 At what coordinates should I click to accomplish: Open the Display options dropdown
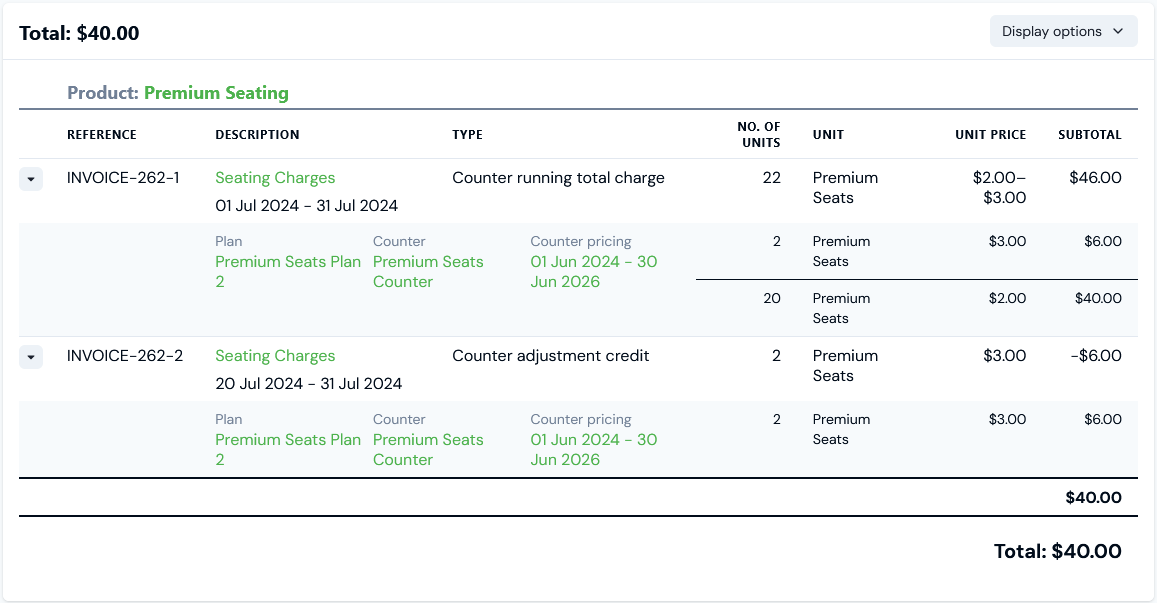click(1063, 31)
